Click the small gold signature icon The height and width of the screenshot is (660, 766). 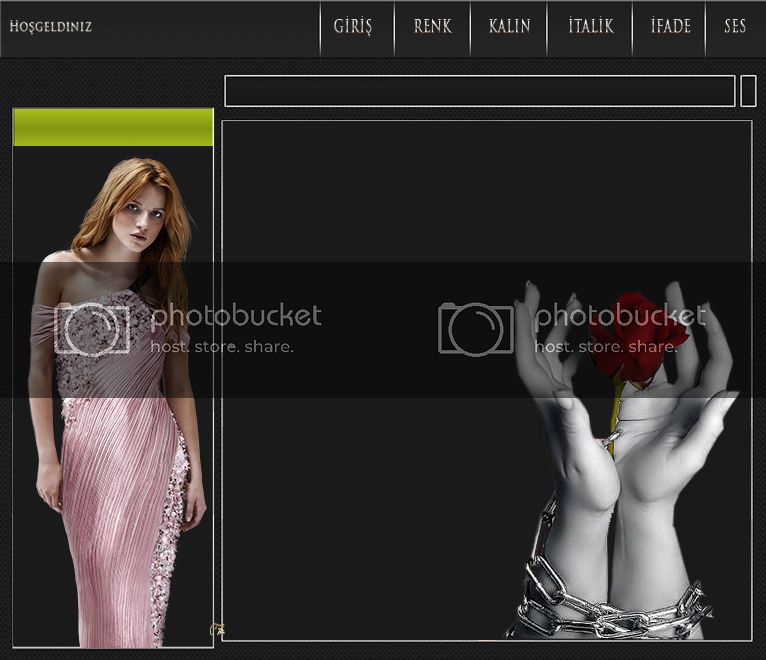pyautogui.click(x=217, y=630)
